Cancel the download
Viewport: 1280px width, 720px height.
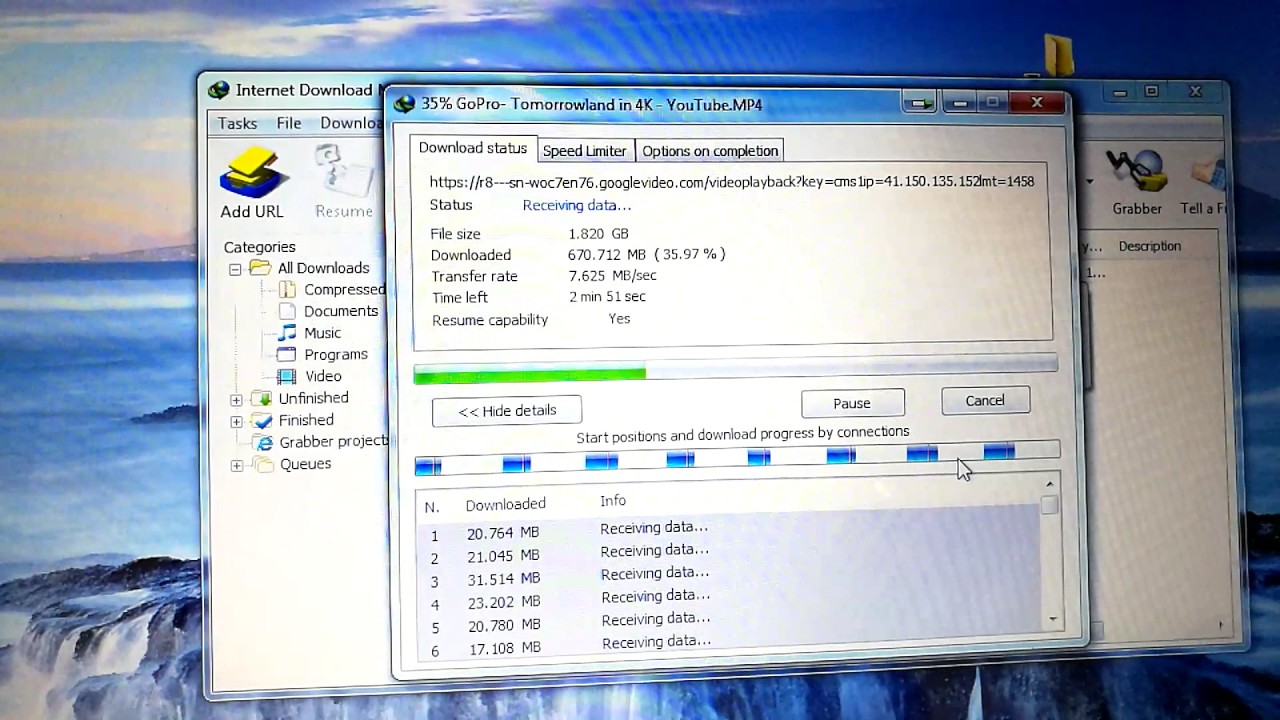pos(985,400)
